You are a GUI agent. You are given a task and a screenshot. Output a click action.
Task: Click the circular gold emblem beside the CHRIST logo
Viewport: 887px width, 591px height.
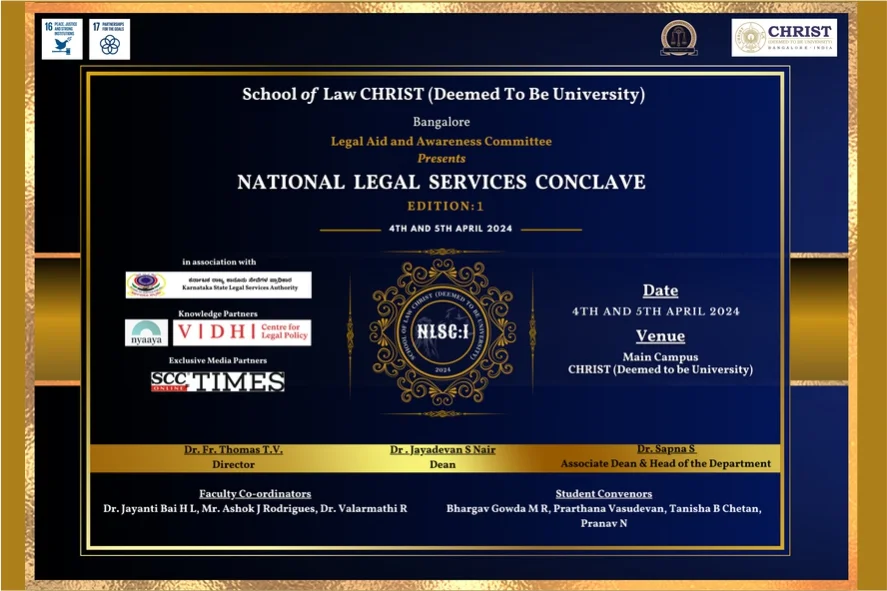coord(679,38)
